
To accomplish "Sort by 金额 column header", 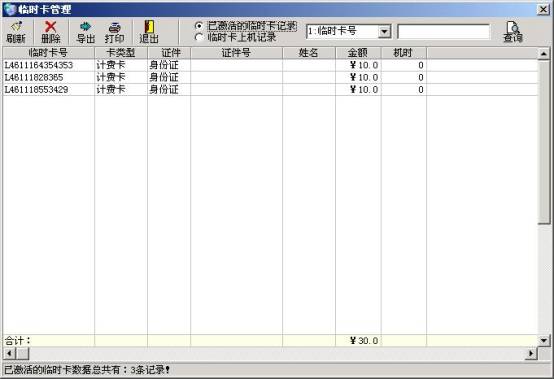I will point(358,53).
